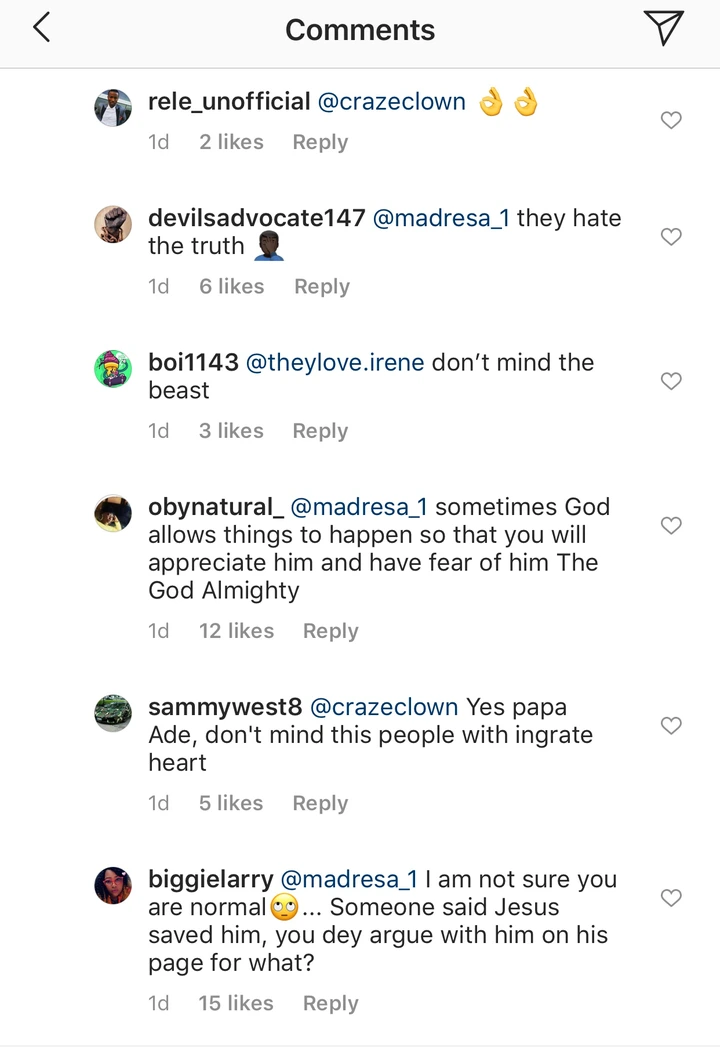Reply to rele_unofficial's comment
Image resolution: width=720 pixels, height=1048 pixels.
coord(320,142)
